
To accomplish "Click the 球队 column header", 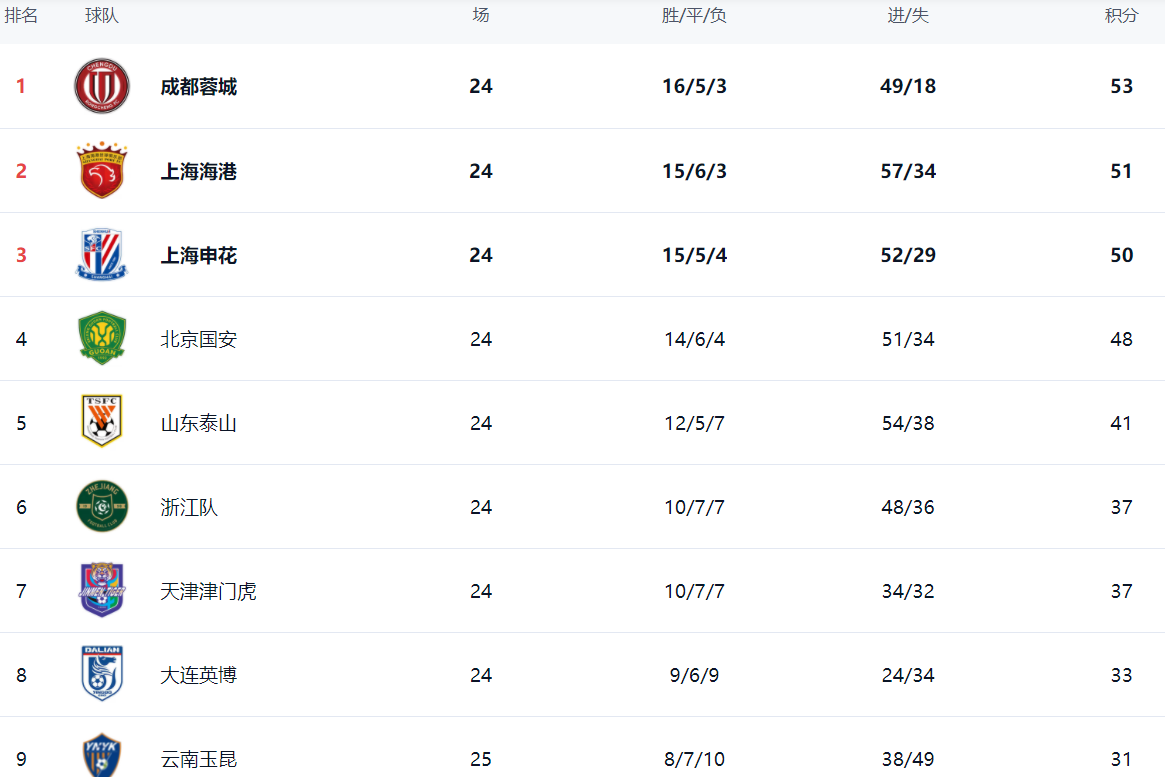I will click(102, 16).
